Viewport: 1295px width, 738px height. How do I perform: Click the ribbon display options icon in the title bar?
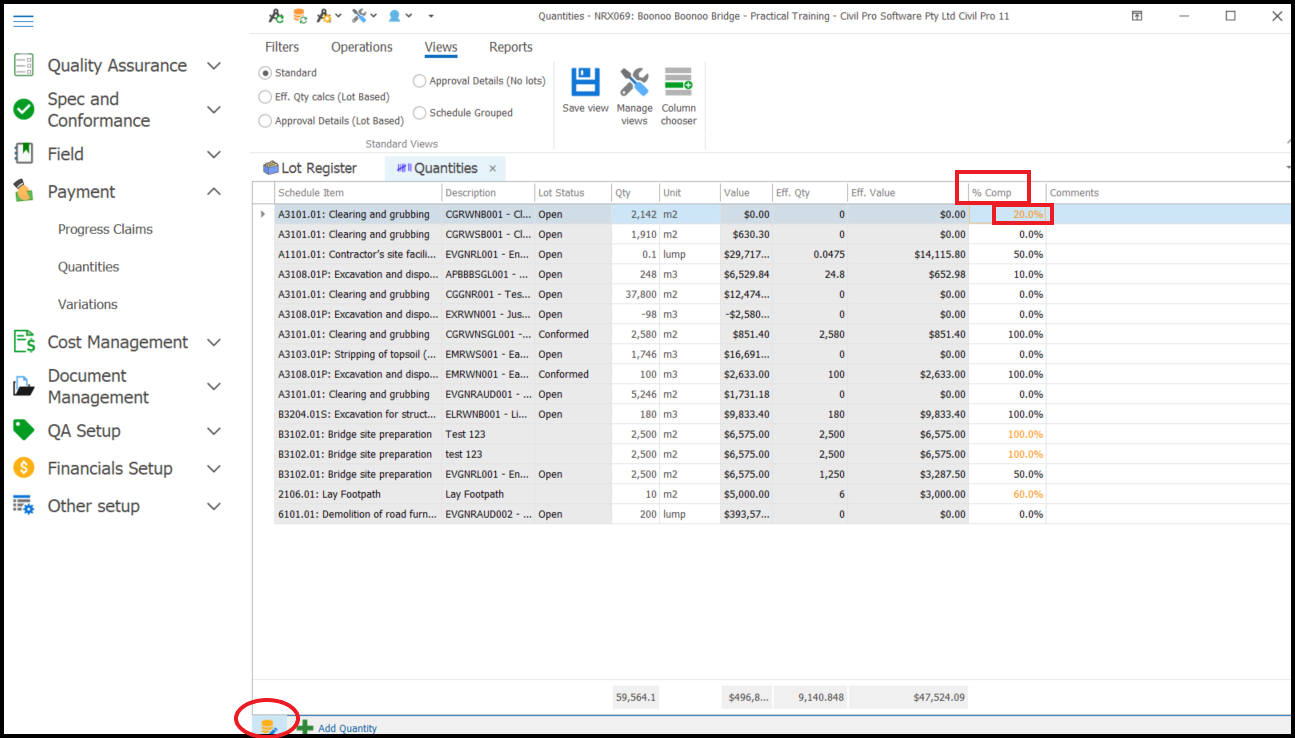point(1137,16)
